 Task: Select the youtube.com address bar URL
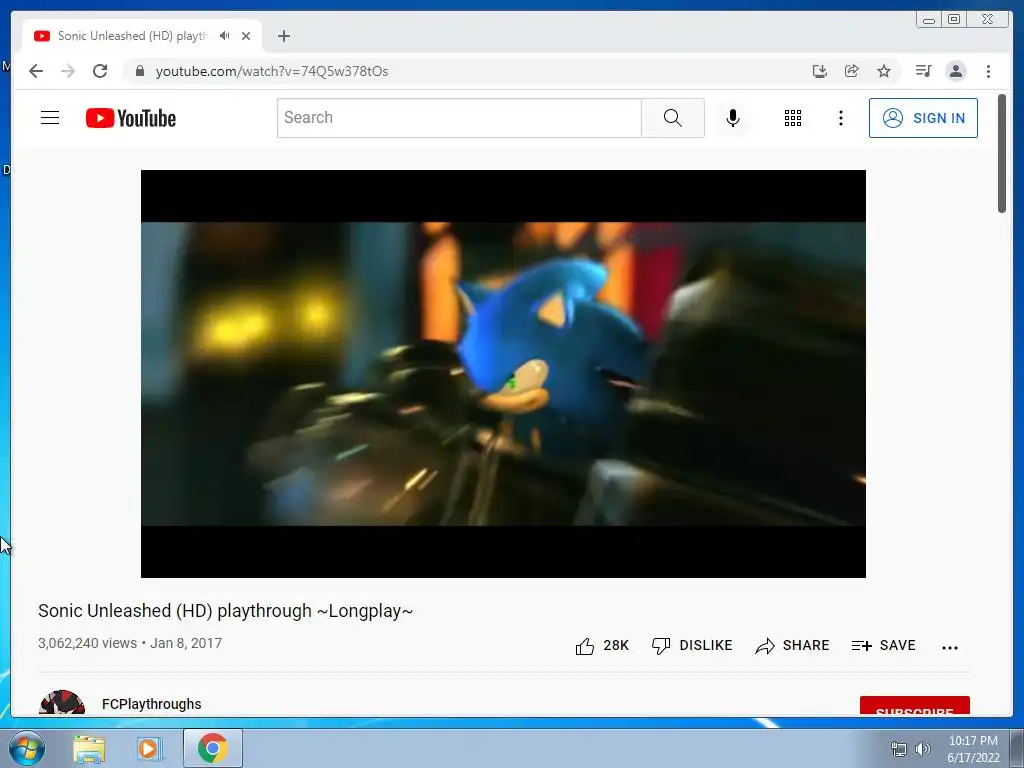point(272,71)
